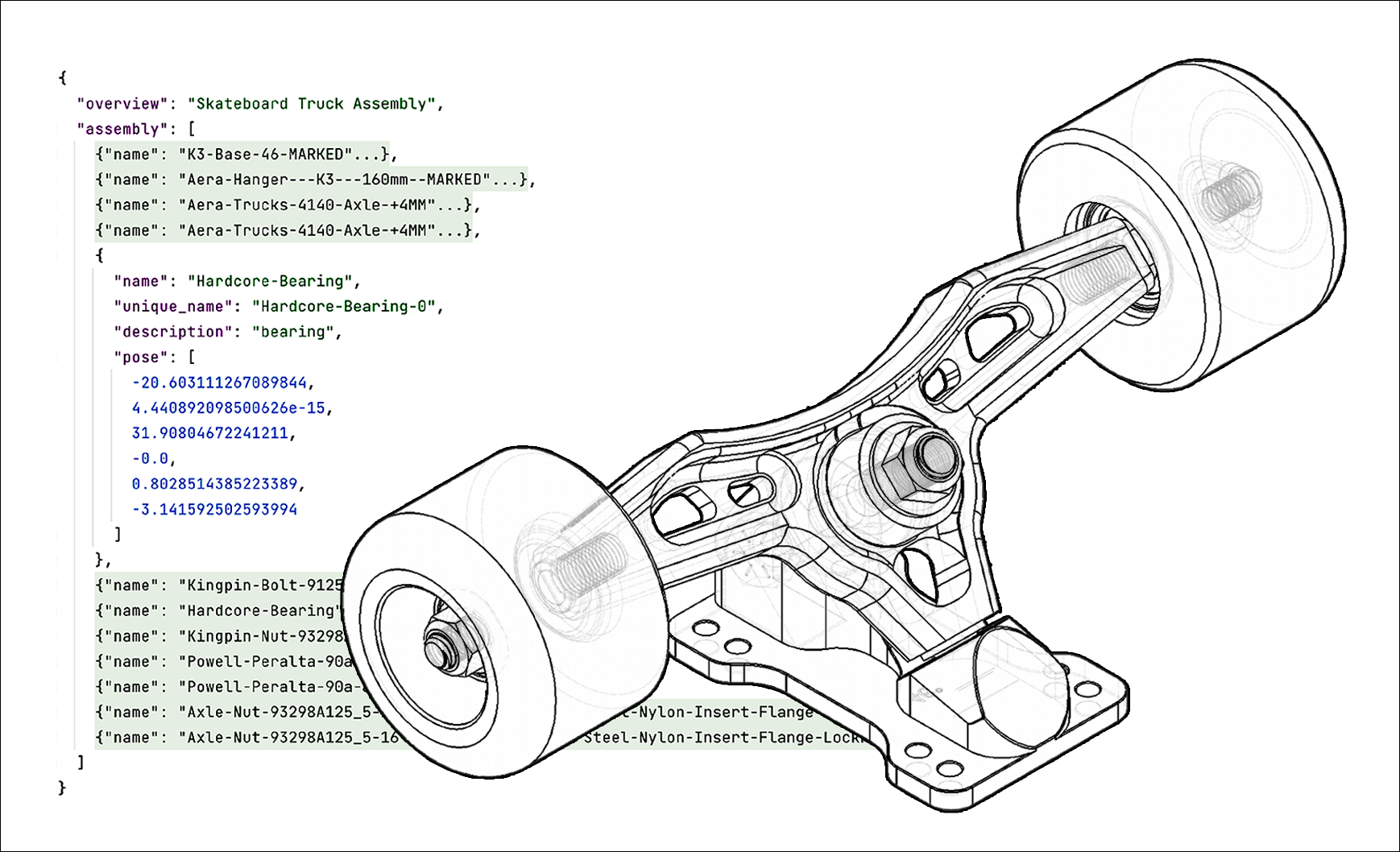Click the pose value -3.141592502593994

point(214,510)
